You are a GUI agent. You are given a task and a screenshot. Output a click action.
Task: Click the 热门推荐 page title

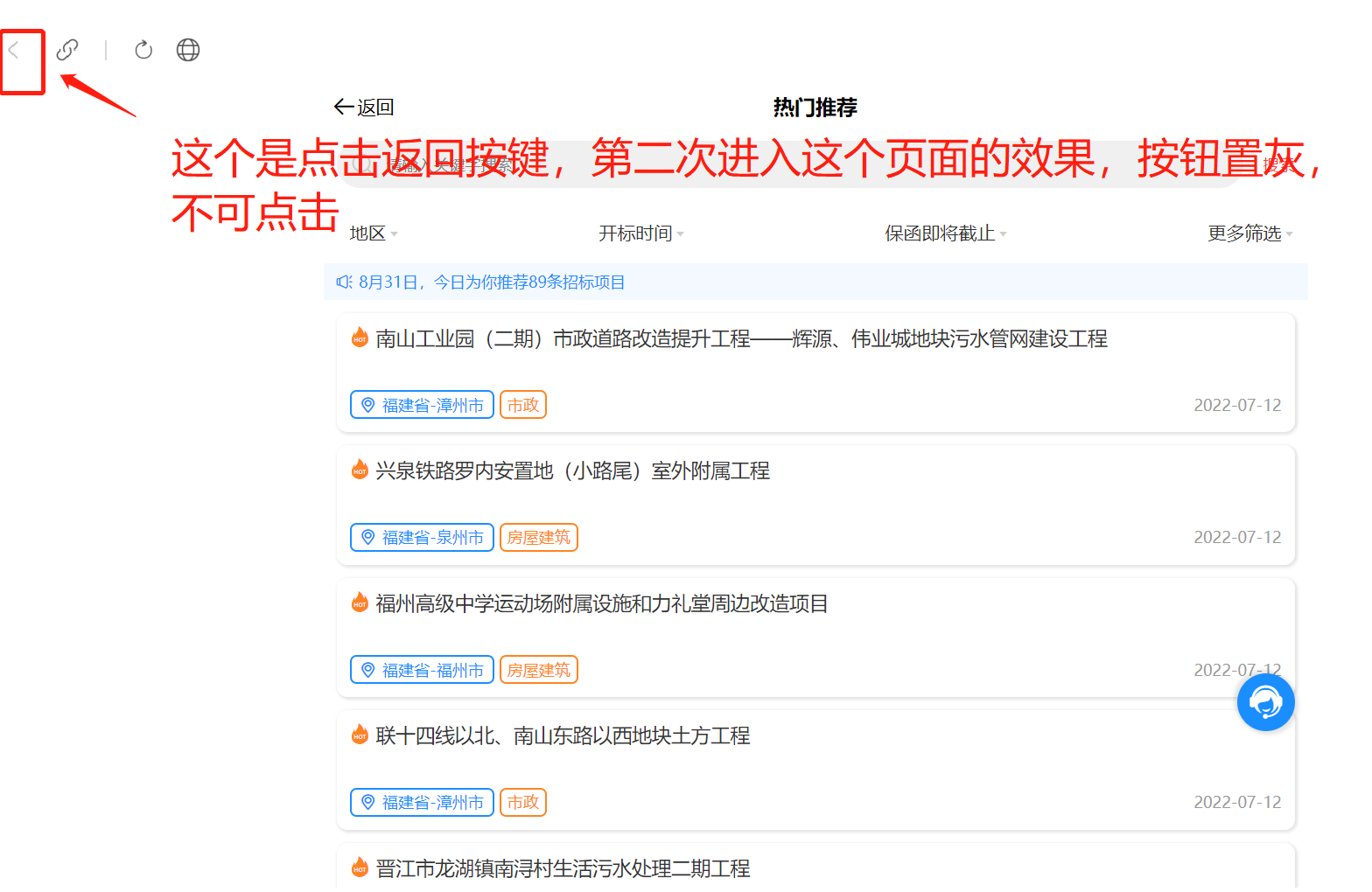pyautogui.click(x=815, y=108)
